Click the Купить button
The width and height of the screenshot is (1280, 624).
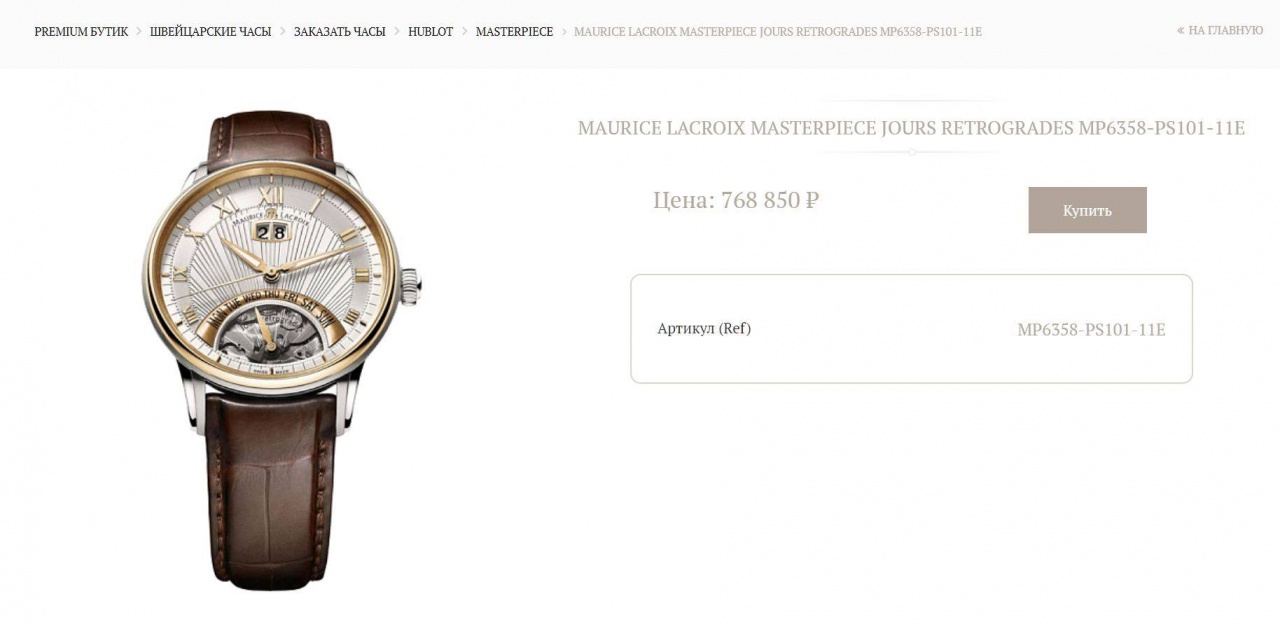(x=1087, y=210)
